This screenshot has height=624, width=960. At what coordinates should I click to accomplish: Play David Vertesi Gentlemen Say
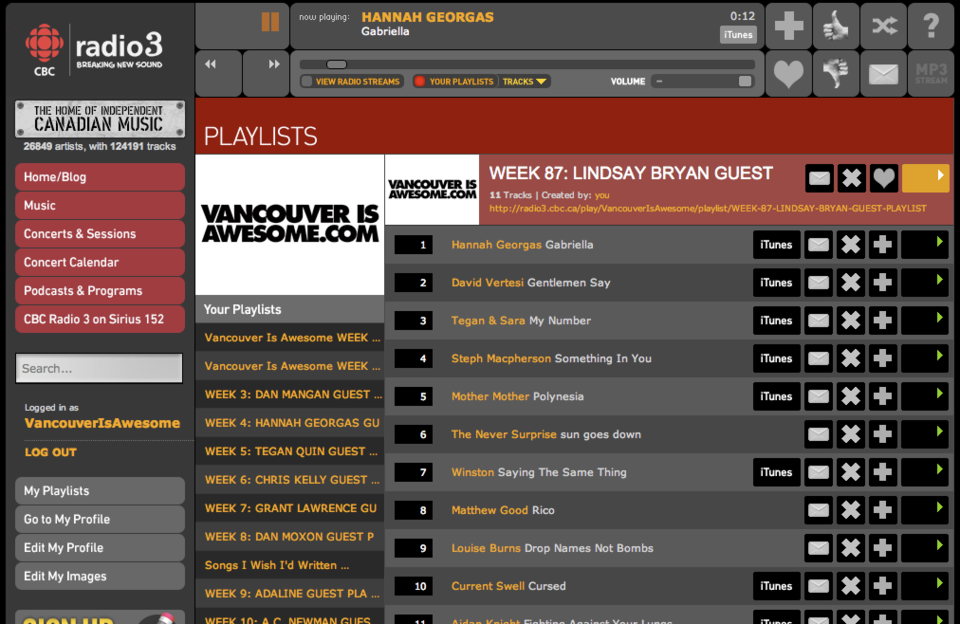[924, 283]
